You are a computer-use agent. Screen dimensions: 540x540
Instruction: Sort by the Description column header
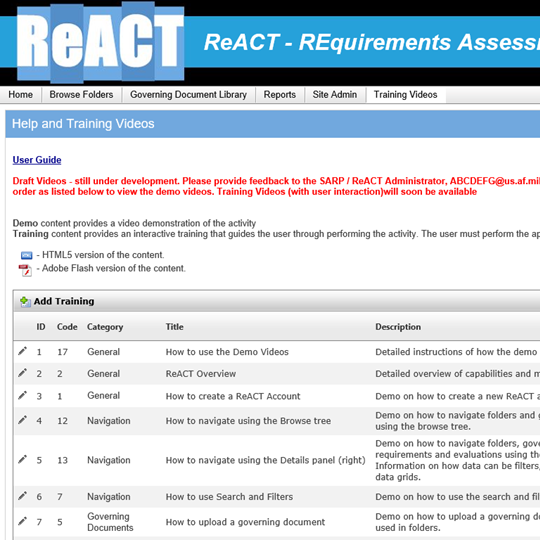(398, 327)
